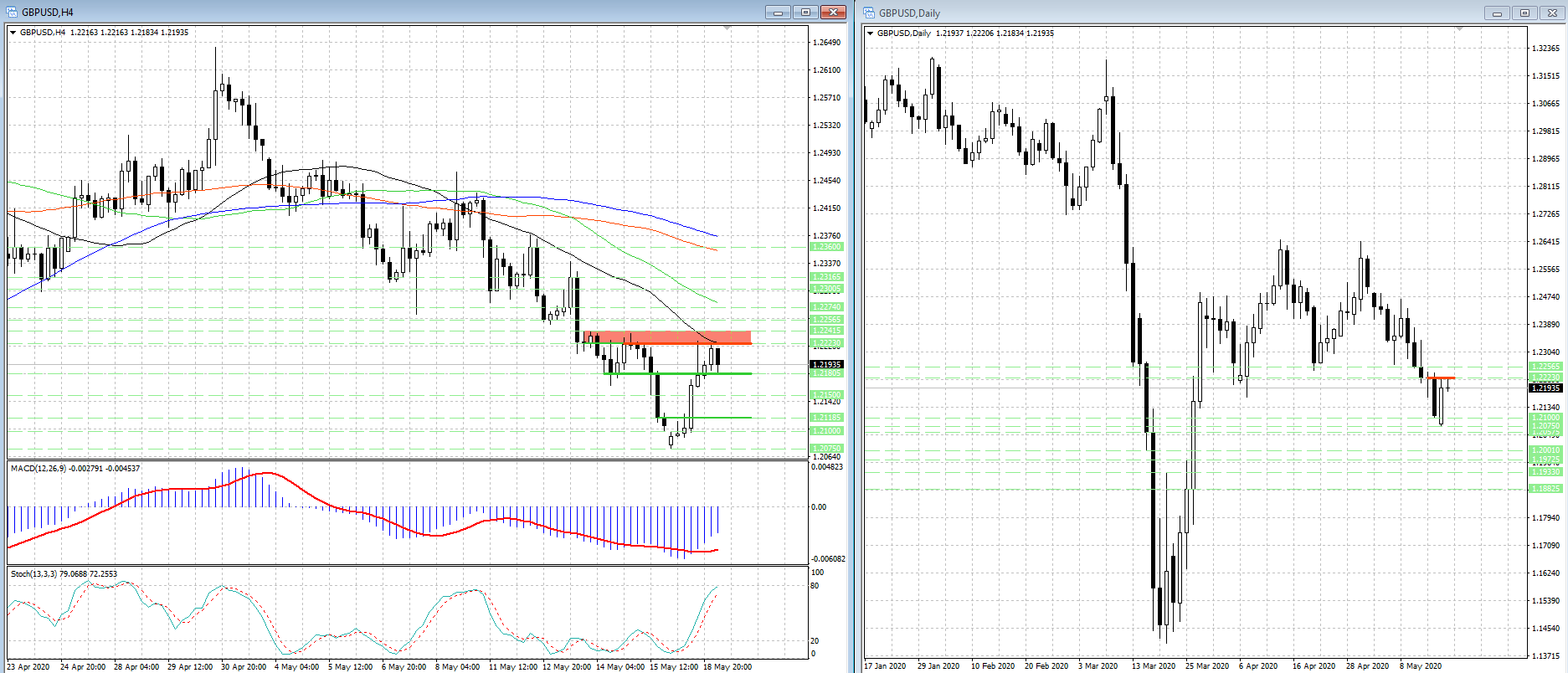
Task: Click the Stoch(13,3,3) indicator label
Action: tap(64, 574)
